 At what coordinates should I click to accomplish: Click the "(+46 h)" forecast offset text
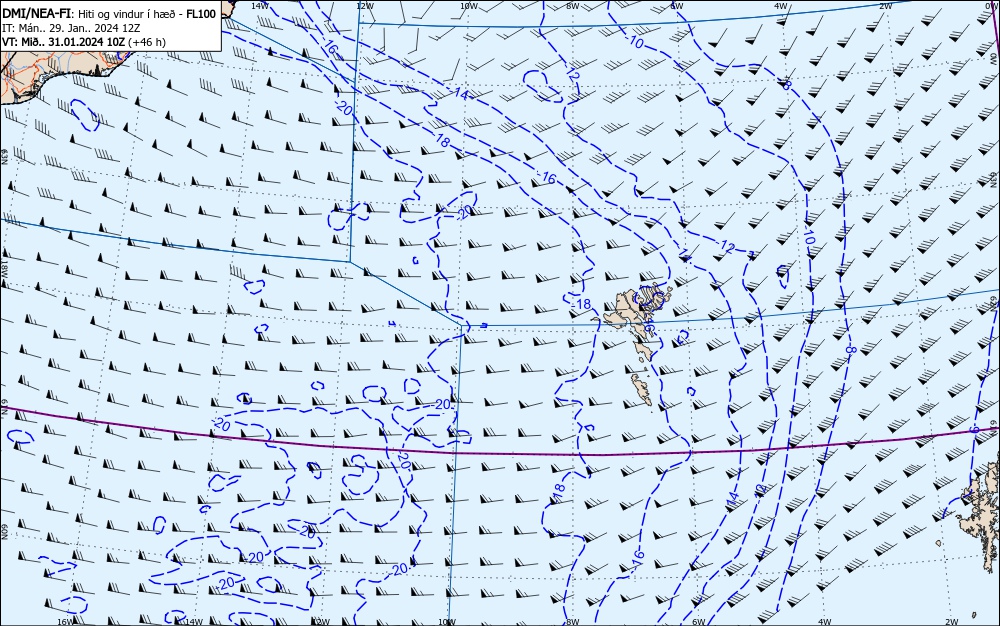click(147, 42)
